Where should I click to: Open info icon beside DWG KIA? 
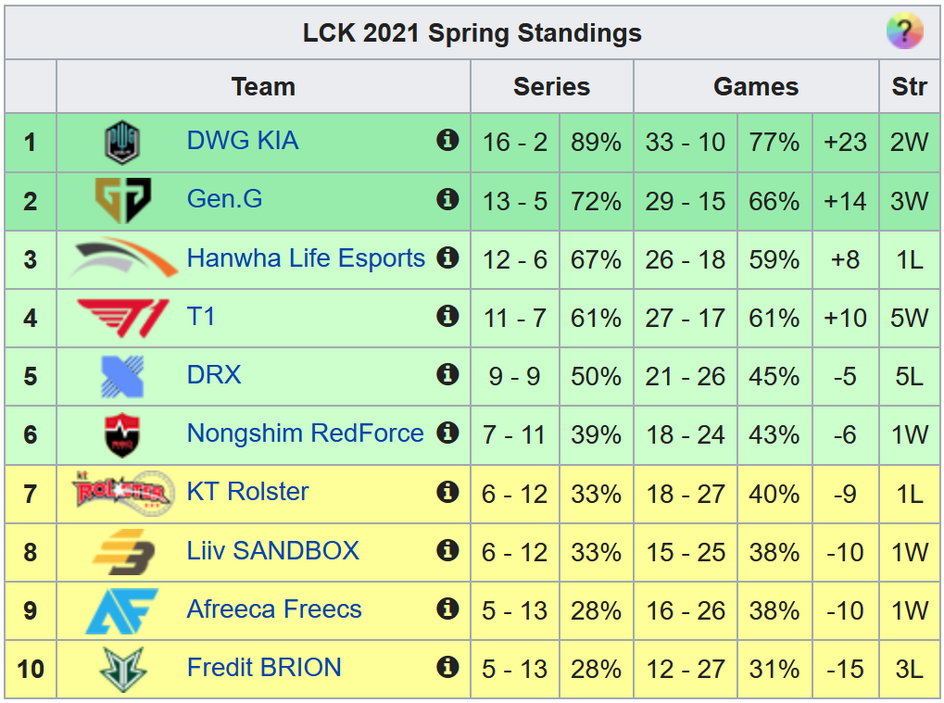coord(447,140)
